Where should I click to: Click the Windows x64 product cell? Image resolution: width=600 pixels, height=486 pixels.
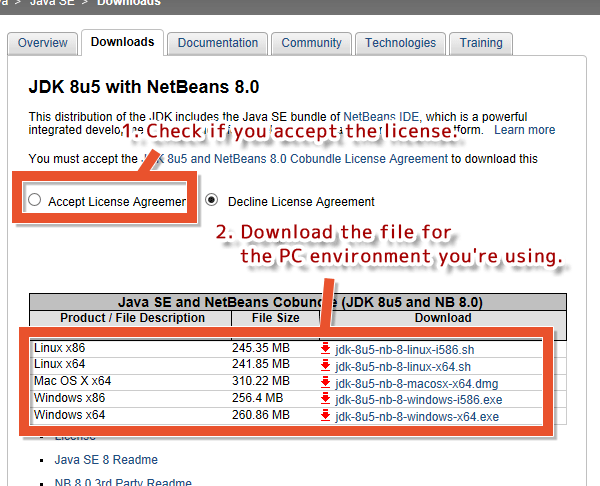coord(69,415)
